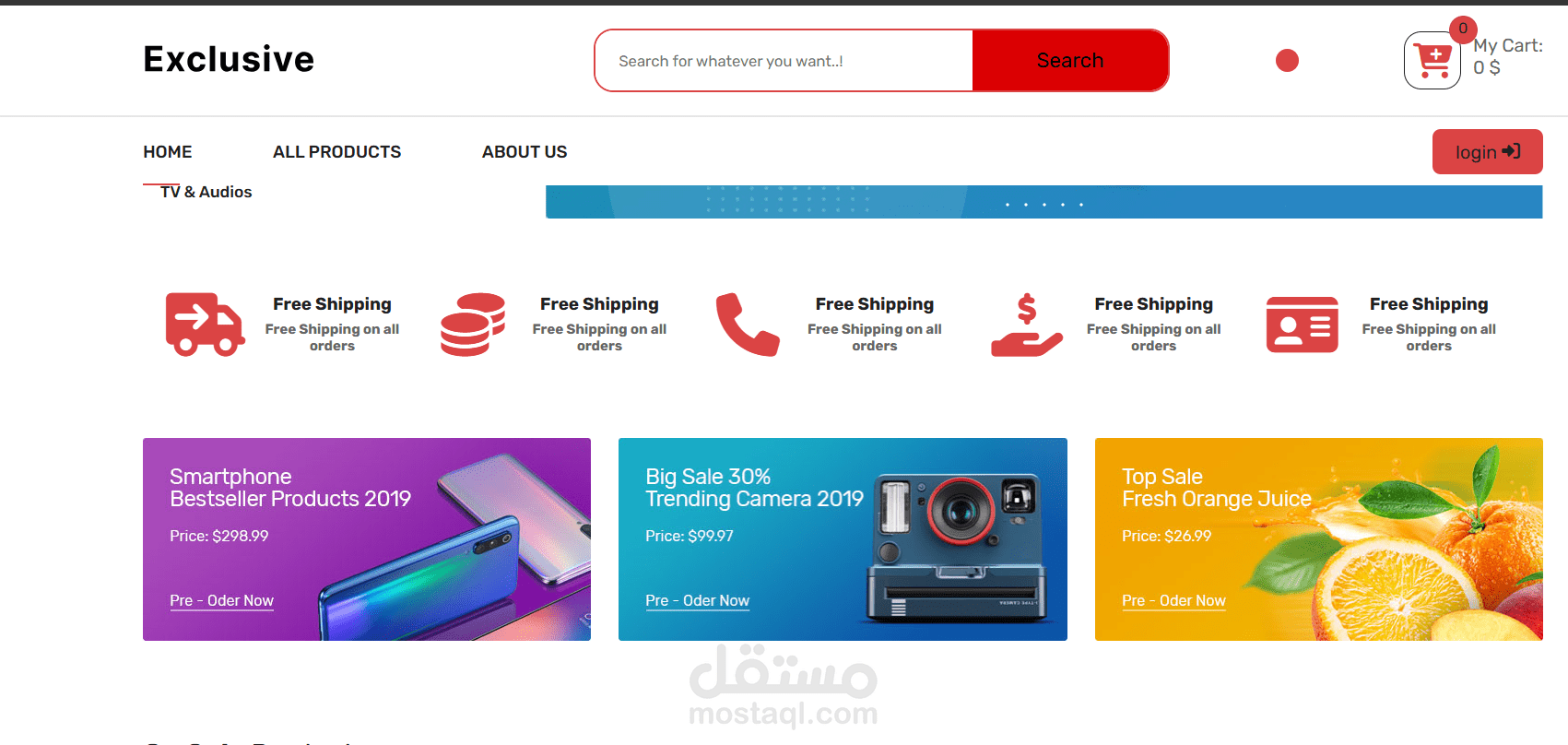Click the red phone handset icon
1568x745 pixels.
pyautogui.click(x=748, y=325)
